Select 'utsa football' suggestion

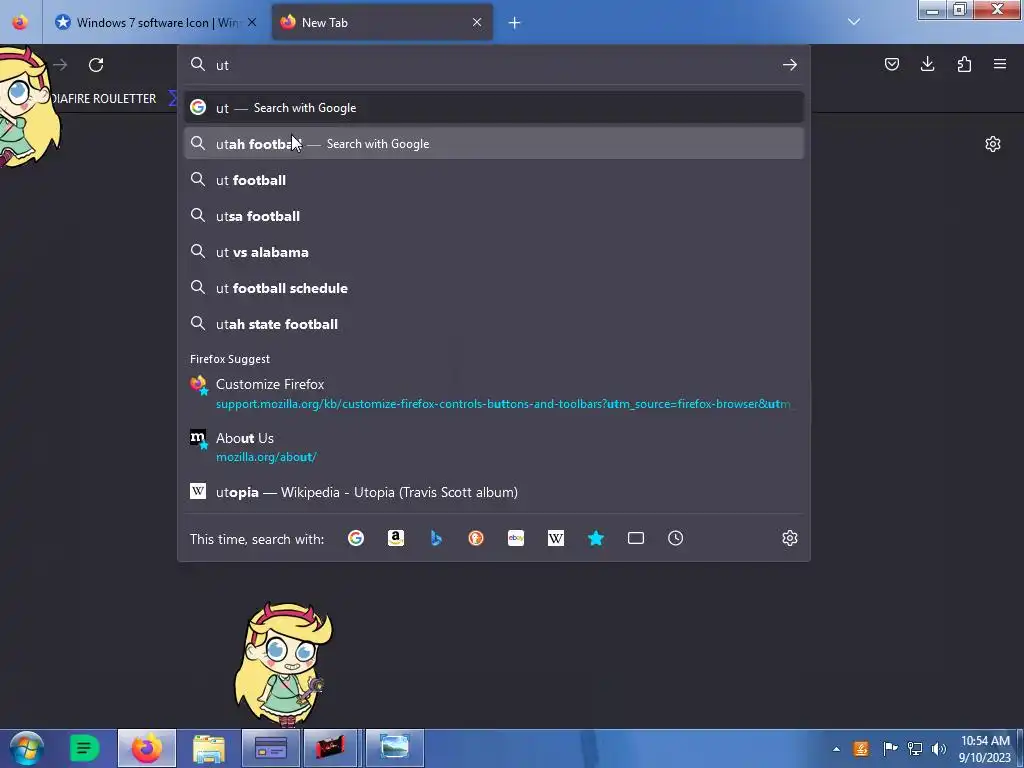tap(494, 216)
